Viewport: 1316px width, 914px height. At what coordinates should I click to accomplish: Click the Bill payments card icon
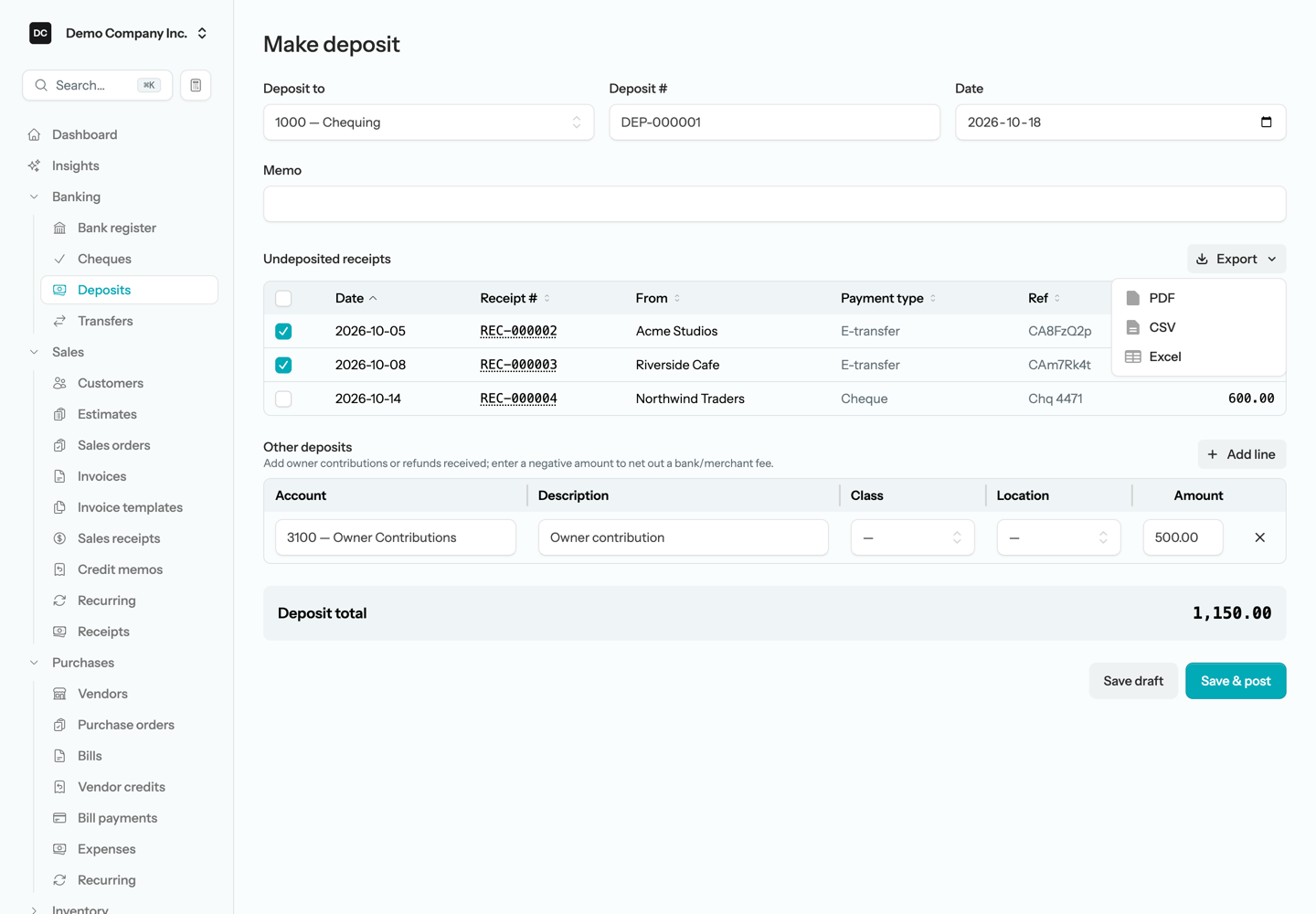[59, 818]
